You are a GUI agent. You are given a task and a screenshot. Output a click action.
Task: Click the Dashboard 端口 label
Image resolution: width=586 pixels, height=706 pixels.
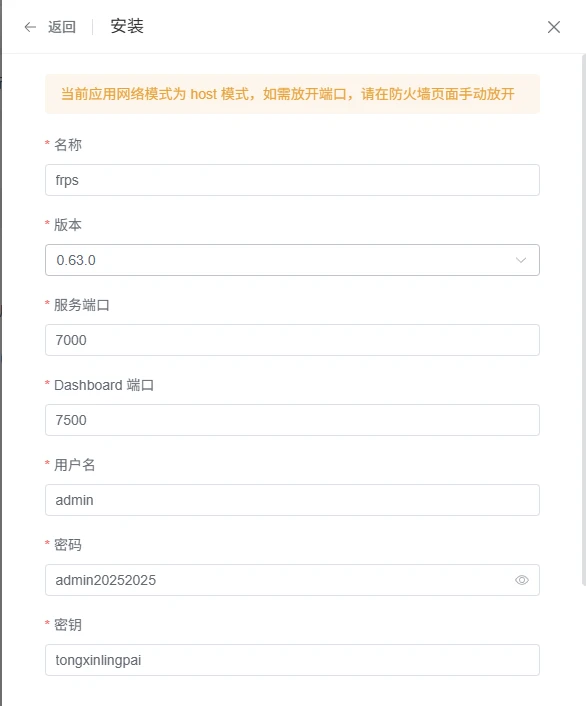[104, 385]
